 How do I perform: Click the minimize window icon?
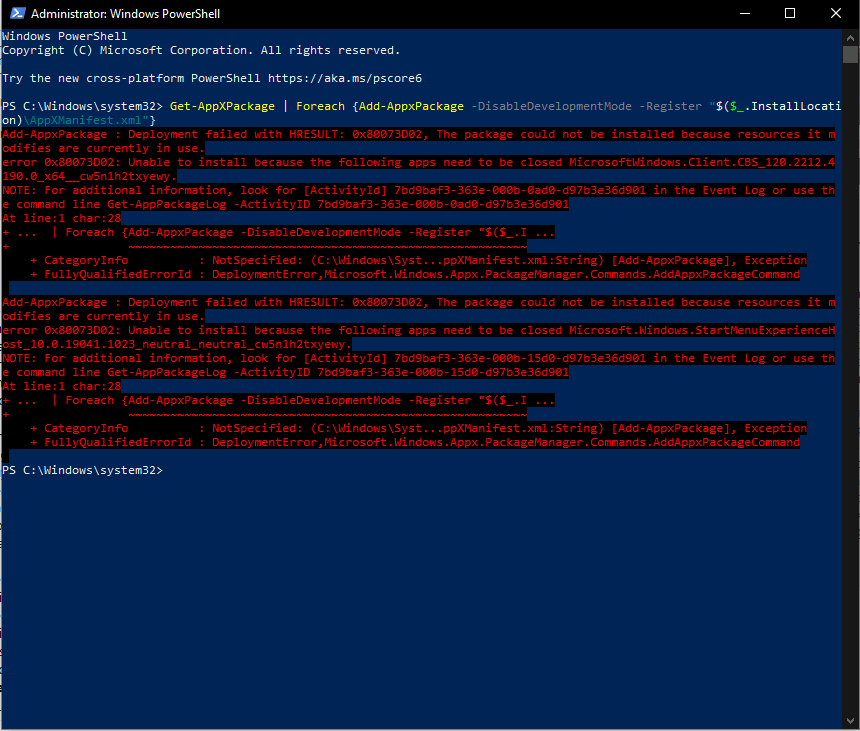point(745,14)
